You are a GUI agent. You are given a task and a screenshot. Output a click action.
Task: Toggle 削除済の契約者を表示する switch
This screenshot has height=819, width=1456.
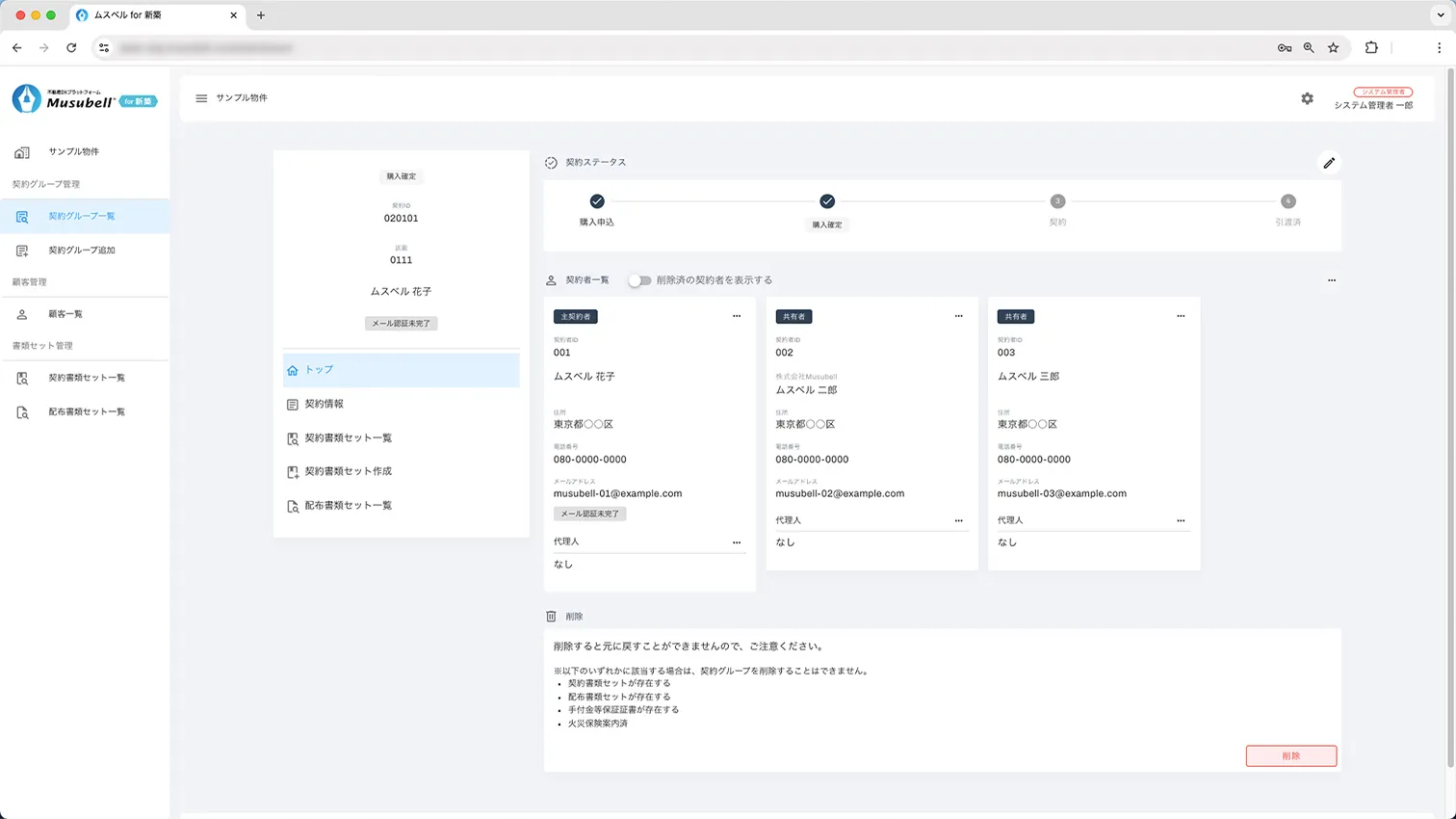[x=639, y=280]
